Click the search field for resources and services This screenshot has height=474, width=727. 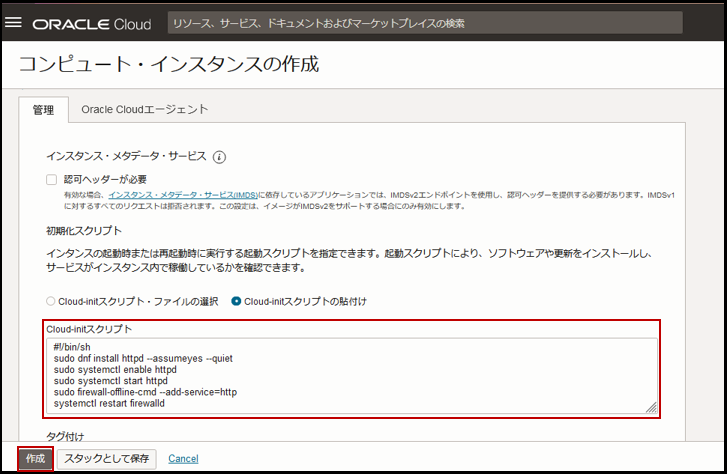pos(425,23)
